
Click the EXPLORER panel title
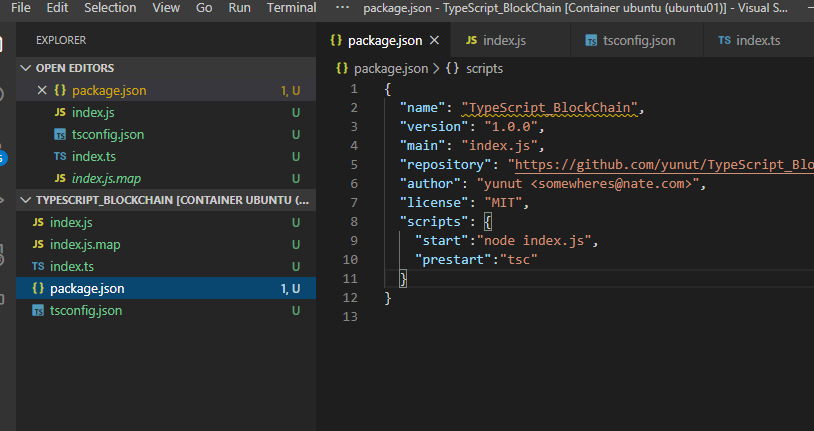[x=61, y=40]
